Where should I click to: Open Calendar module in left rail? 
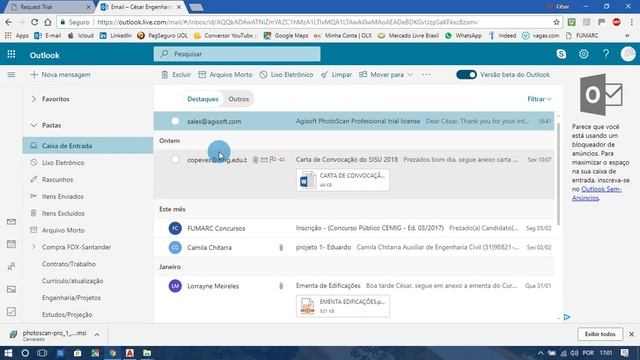11,244
